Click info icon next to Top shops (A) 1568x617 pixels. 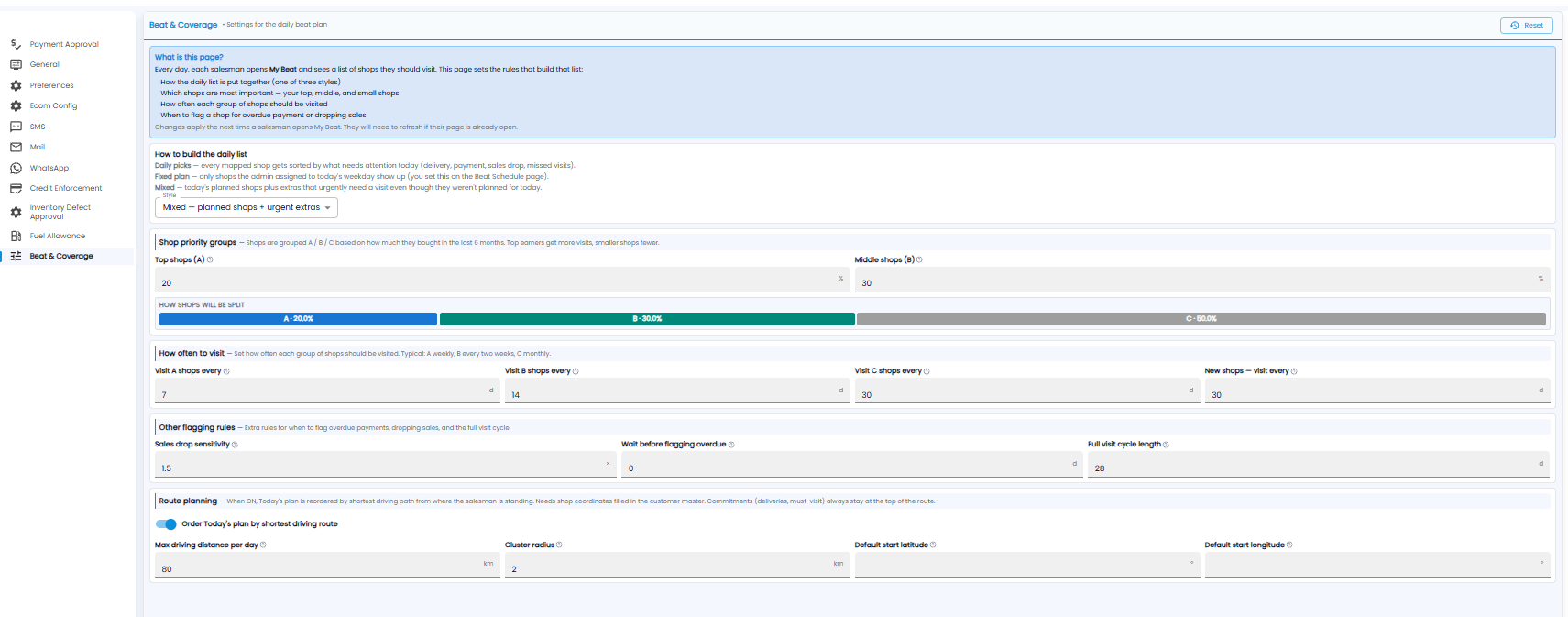(x=210, y=259)
